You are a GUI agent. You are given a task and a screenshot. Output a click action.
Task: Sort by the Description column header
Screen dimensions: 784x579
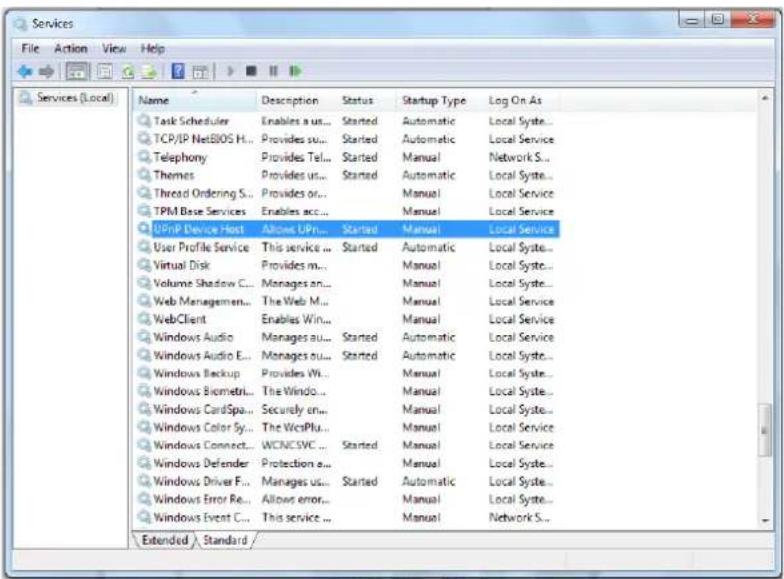(x=298, y=100)
